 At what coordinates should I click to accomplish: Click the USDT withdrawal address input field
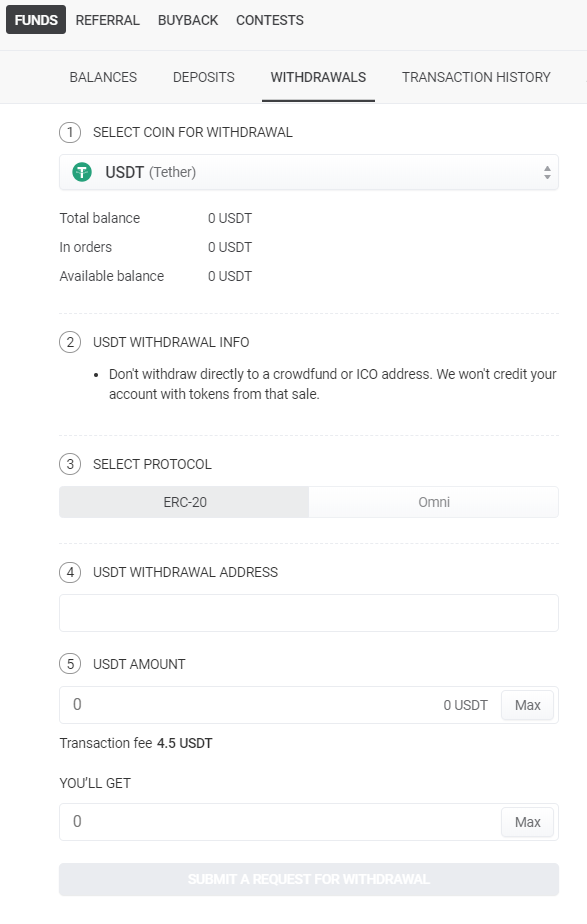(x=309, y=613)
